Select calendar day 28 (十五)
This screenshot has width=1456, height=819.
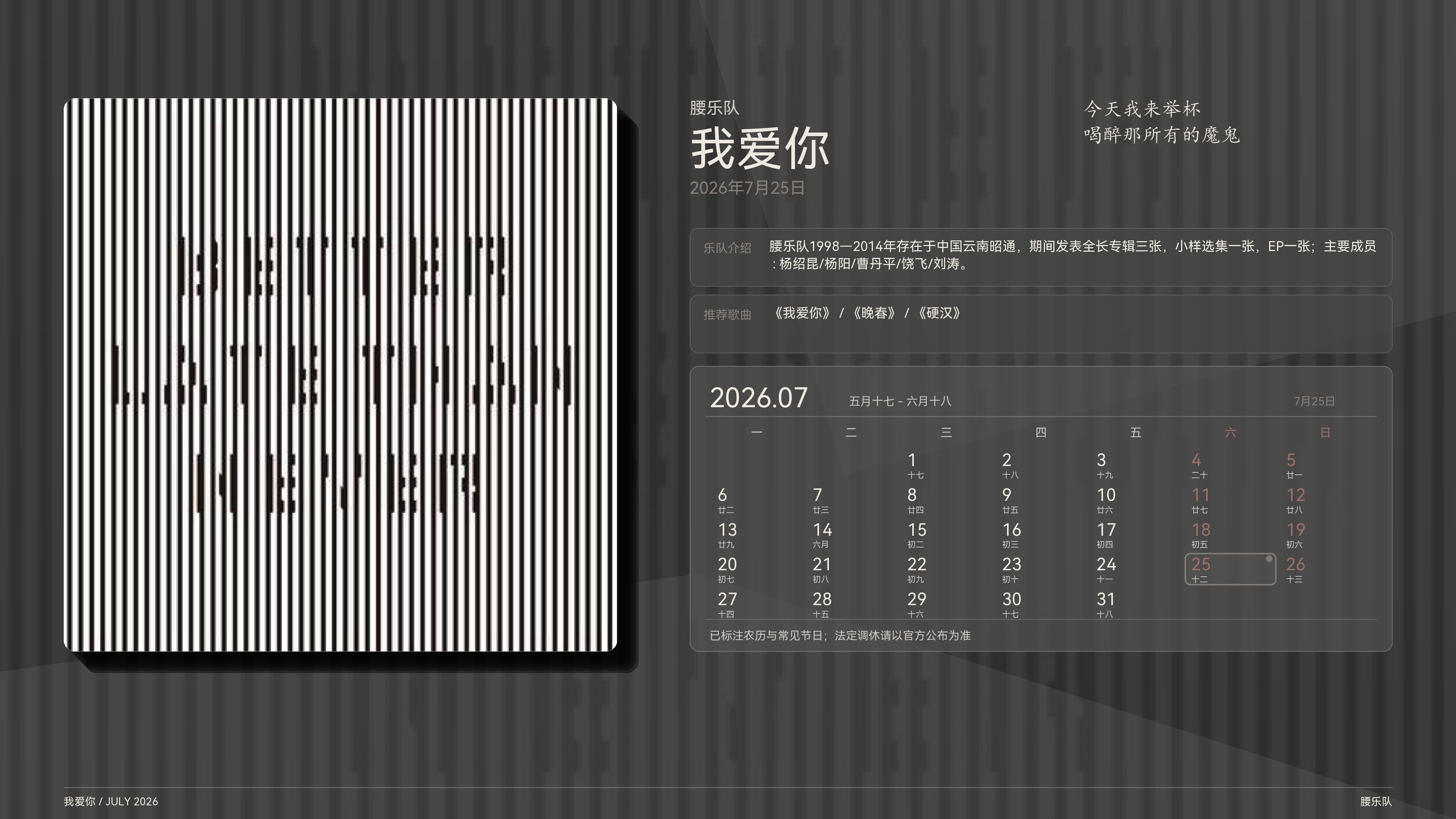click(x=822, y=604)
